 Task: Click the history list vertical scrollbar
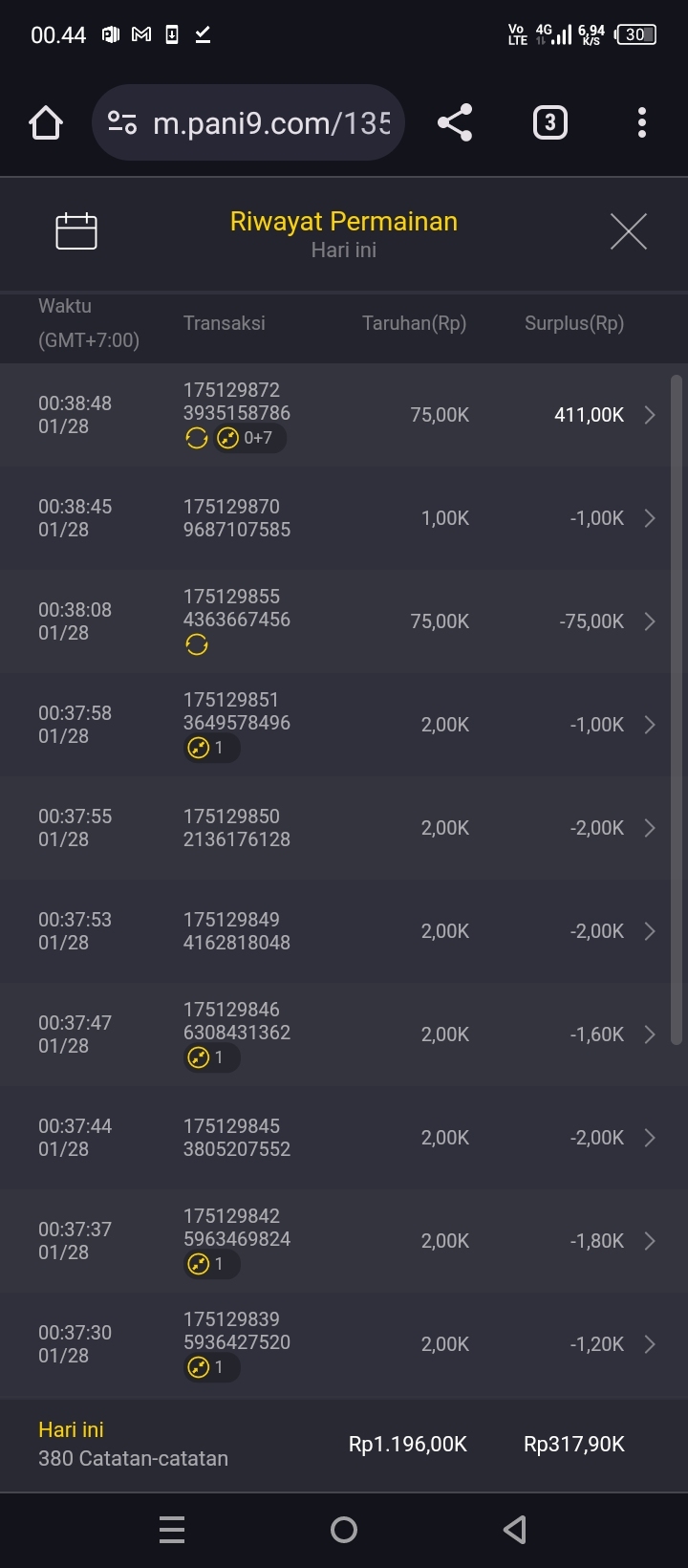(677, 709)
